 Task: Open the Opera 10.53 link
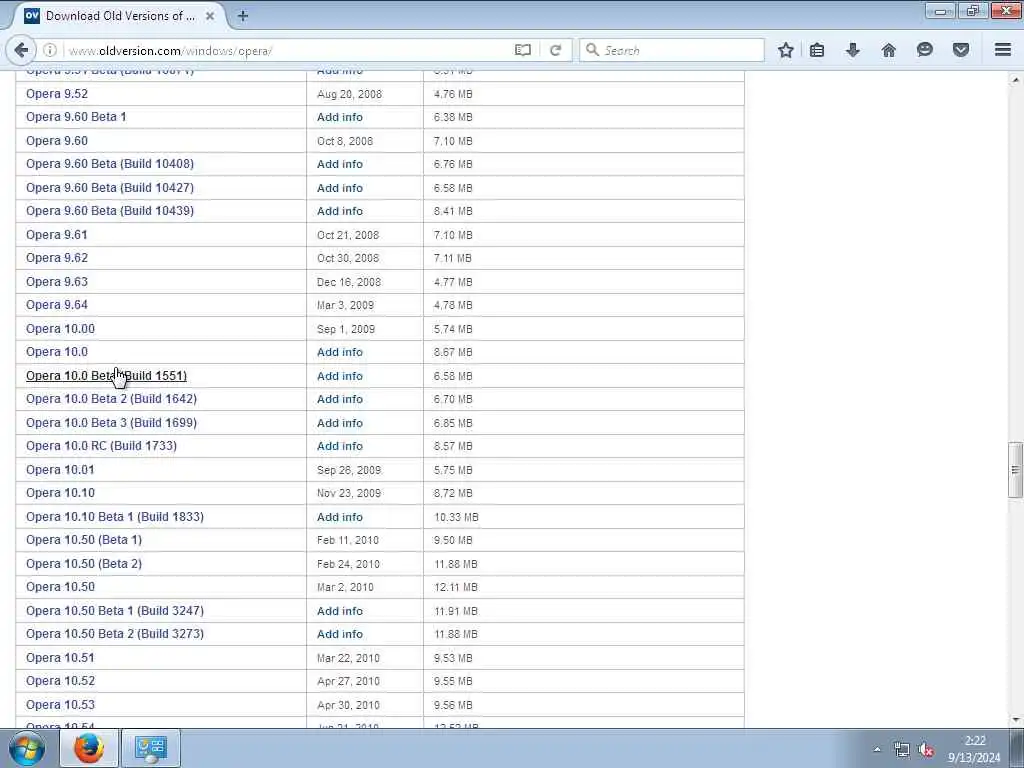click(x=60, y=705)
